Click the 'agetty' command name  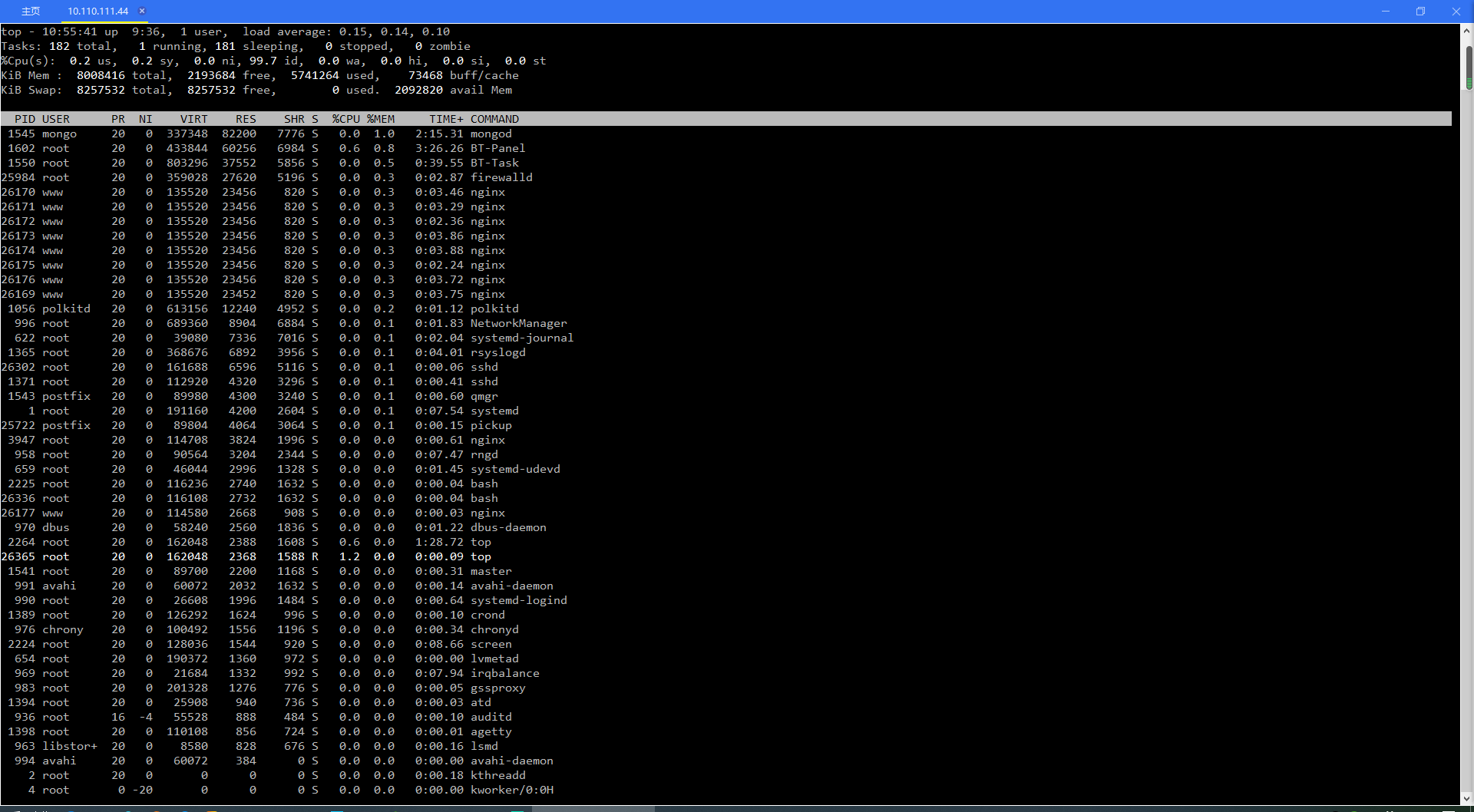click(x=491, y=731)
